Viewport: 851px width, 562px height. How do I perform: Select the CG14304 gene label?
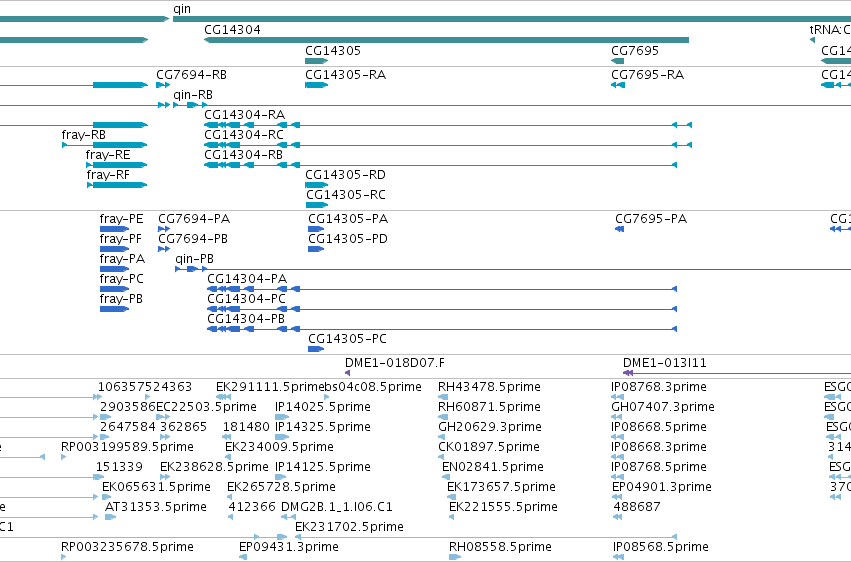232,30
